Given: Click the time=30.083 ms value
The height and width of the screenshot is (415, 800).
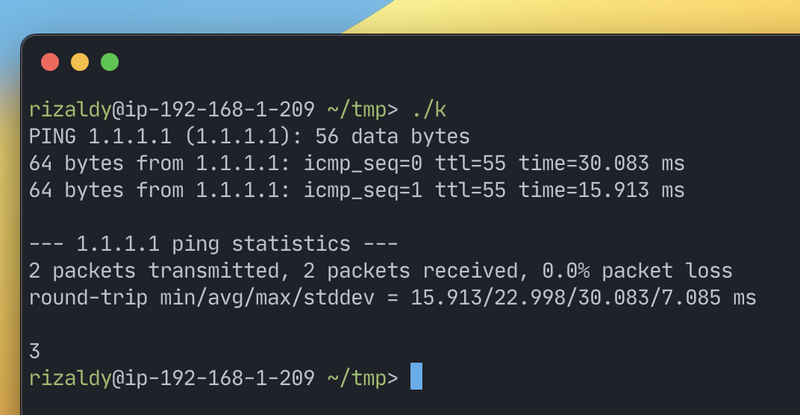Looking at the screenshot, I should (602, 163).
